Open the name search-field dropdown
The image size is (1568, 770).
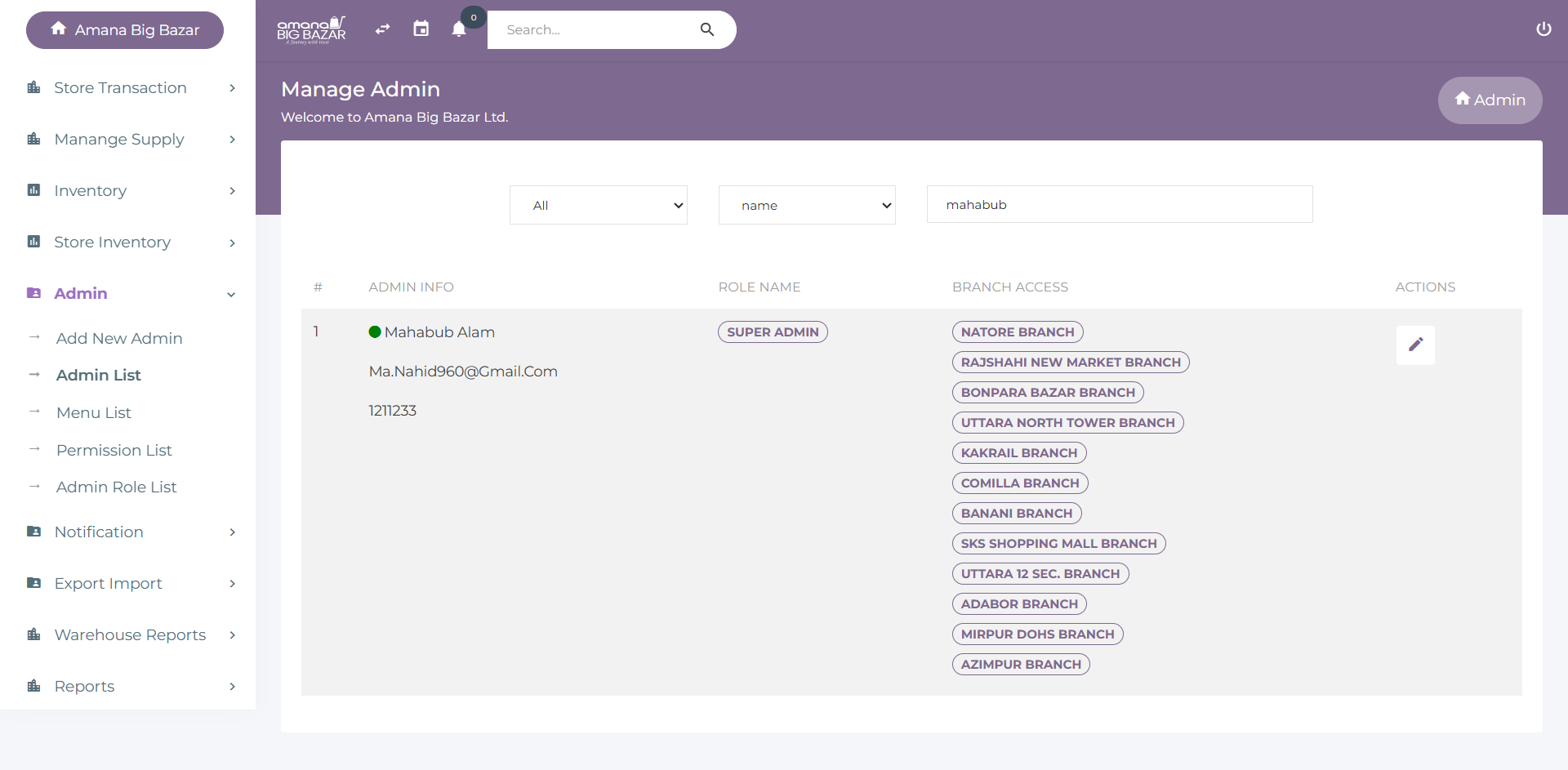(x=807, y=205)
